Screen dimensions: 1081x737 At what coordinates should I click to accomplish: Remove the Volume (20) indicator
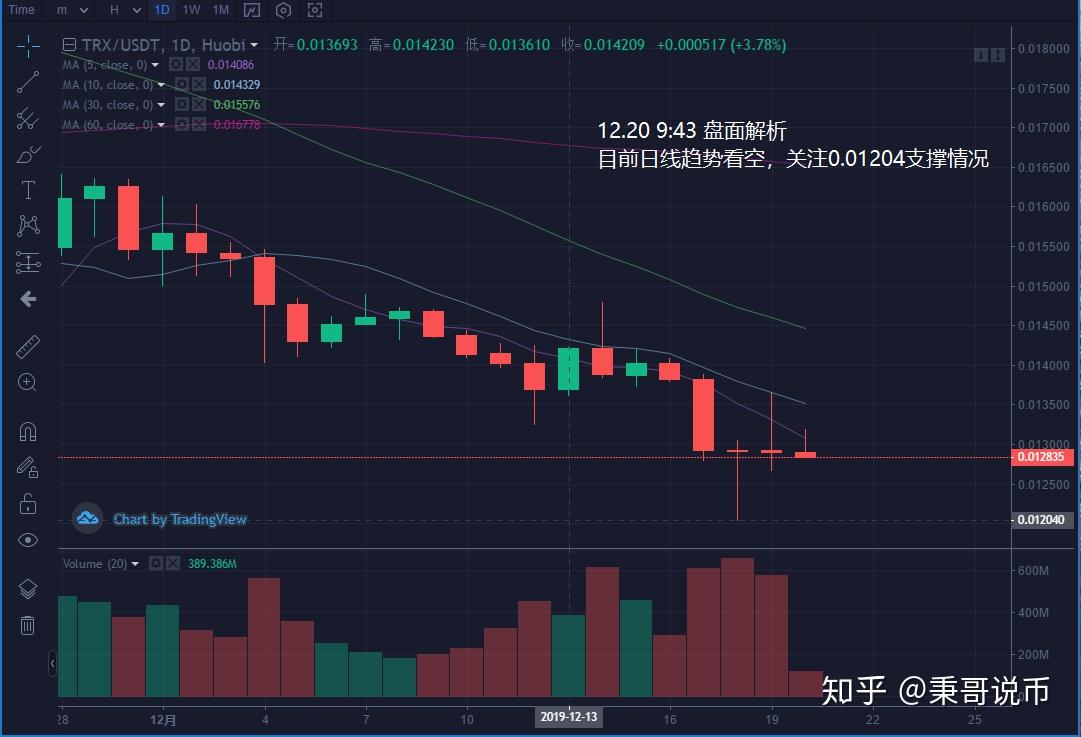coord(172,563)
